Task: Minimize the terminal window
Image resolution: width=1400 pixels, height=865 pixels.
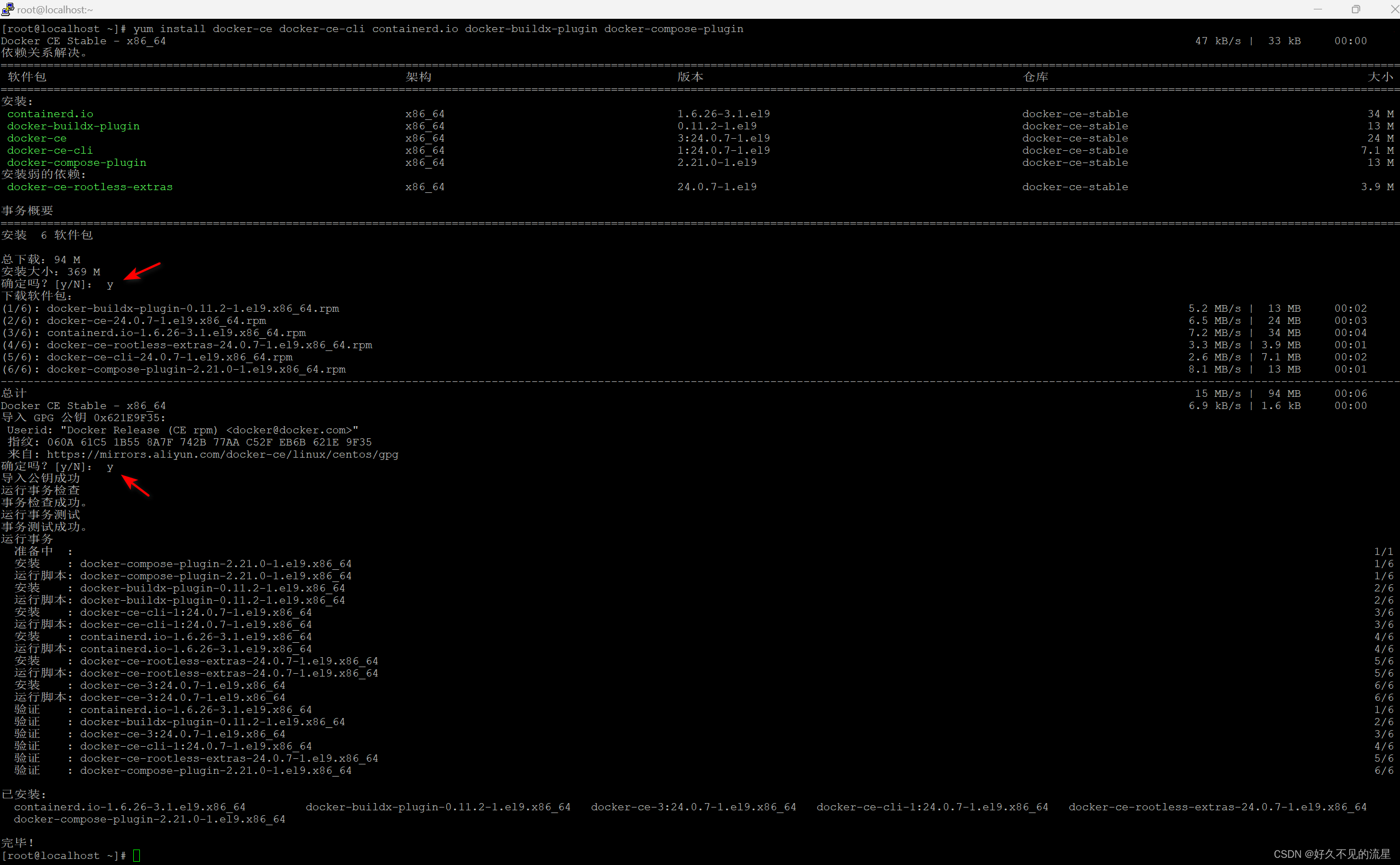Action: coord(1318,9)
